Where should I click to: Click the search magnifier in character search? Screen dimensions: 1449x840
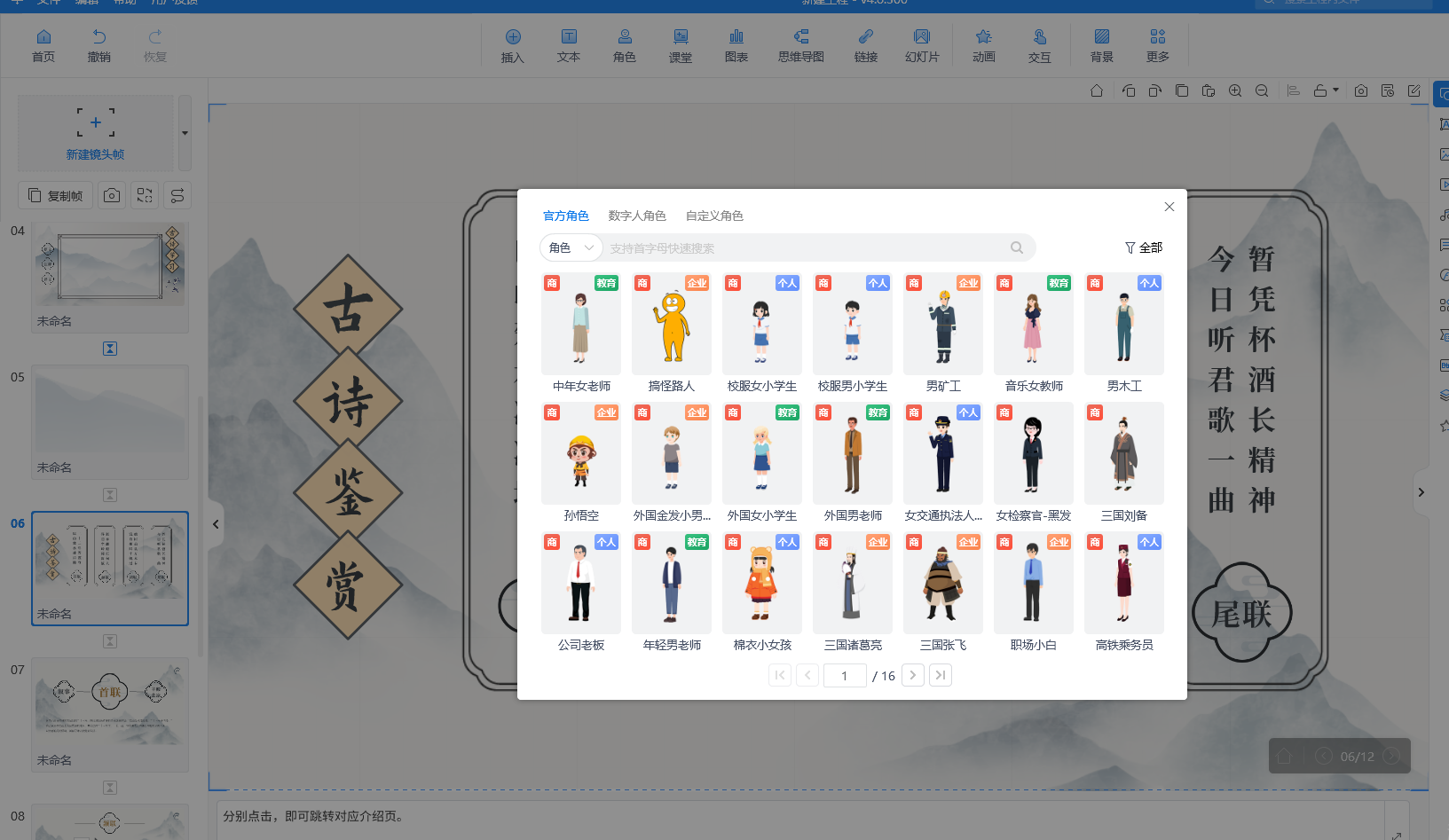[1017, 247]
